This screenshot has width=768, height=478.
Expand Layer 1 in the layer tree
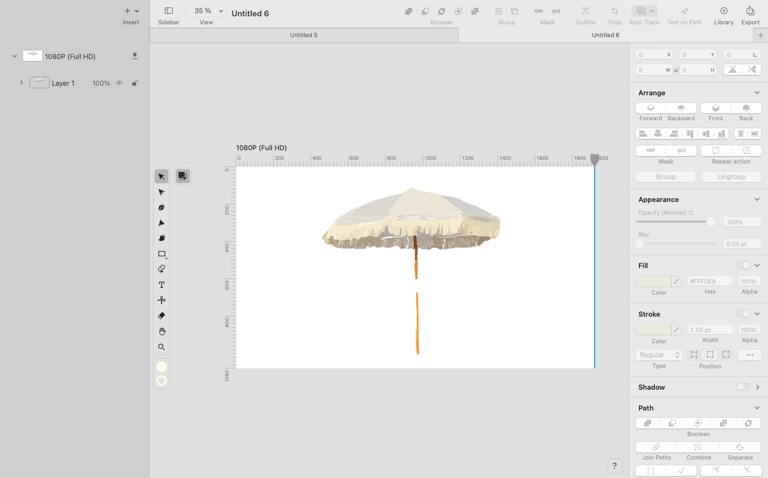22,83
